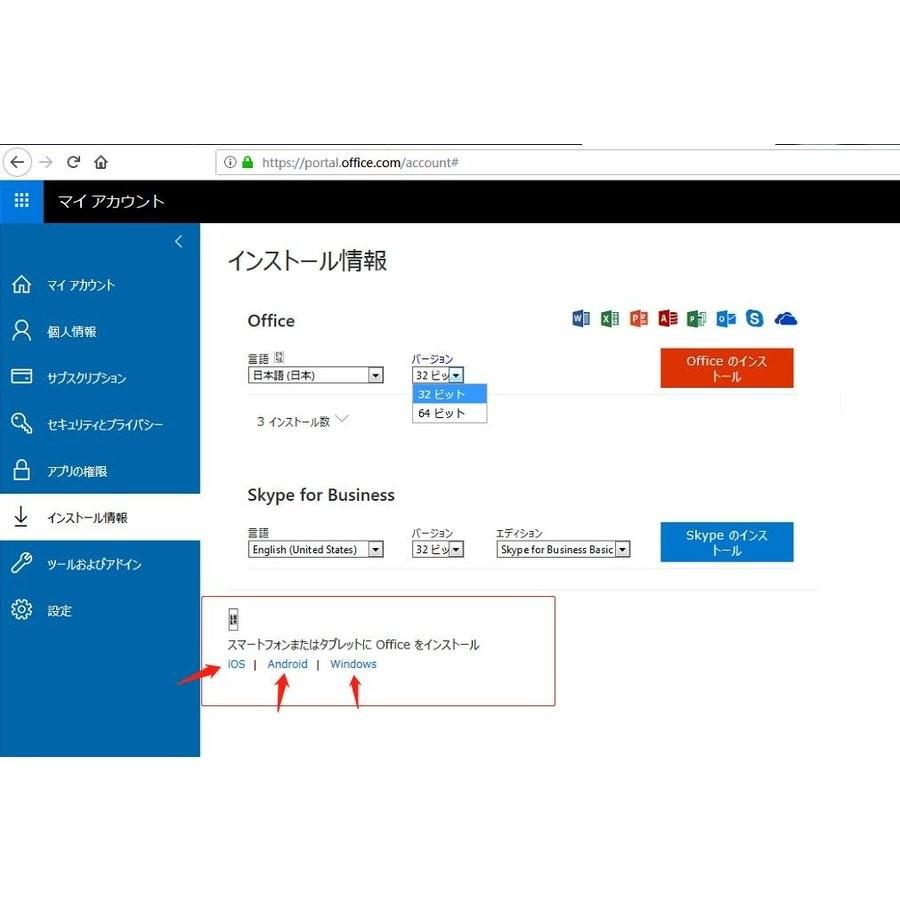This screenshot has height=900, width=900.
Task: Click the PowerPoint icon
Action: (639, 319)
